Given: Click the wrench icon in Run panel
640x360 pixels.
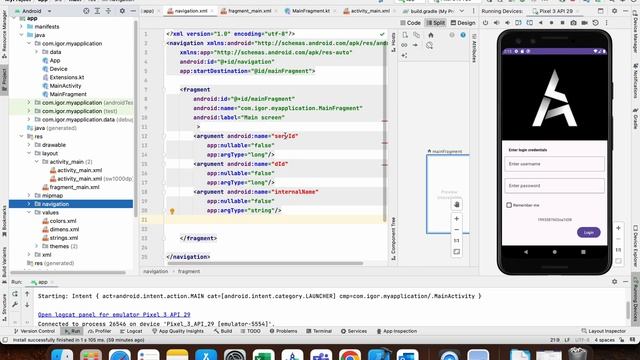Looking at the screenshot, I should (x=15, y=304).
